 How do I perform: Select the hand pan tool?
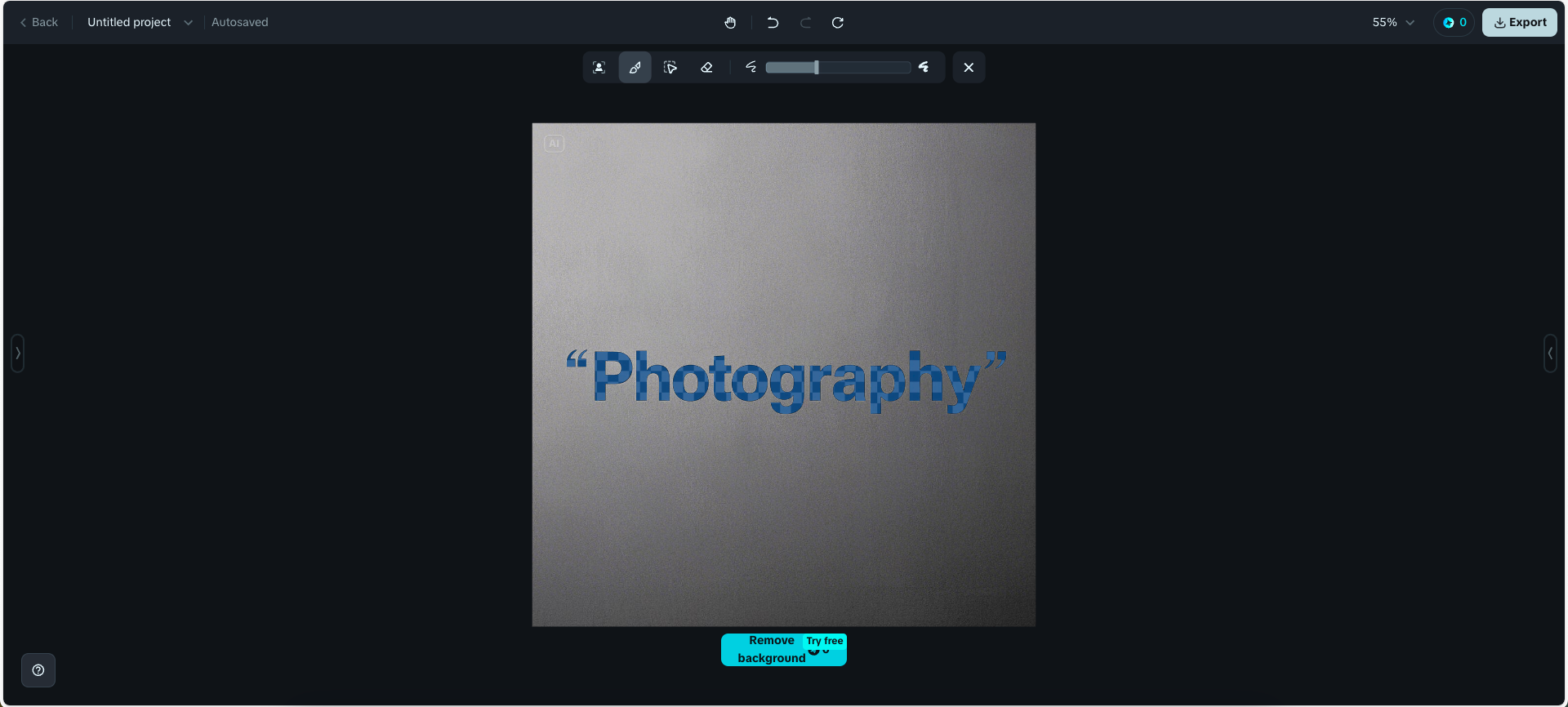click(730, 23)
